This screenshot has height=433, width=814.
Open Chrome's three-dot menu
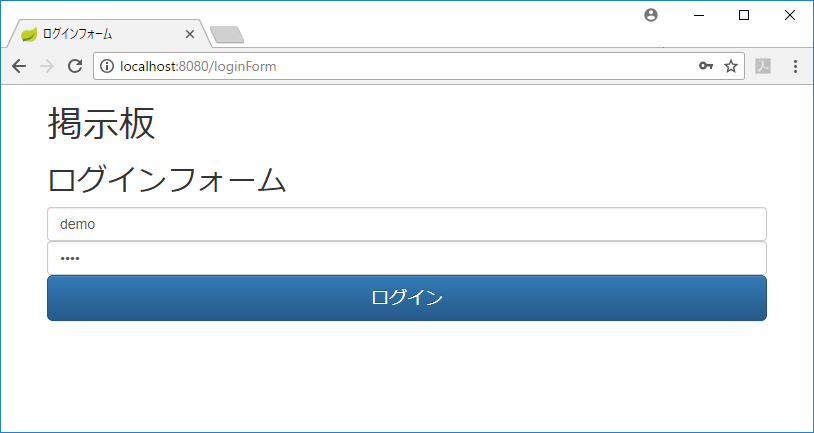click(795, 66)
